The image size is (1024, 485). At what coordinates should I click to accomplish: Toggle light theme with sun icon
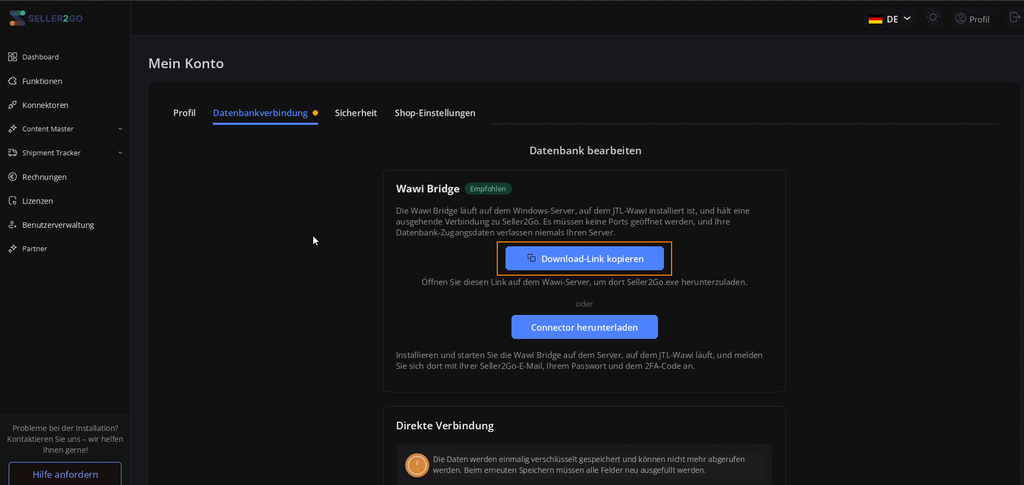click(933, 18)
